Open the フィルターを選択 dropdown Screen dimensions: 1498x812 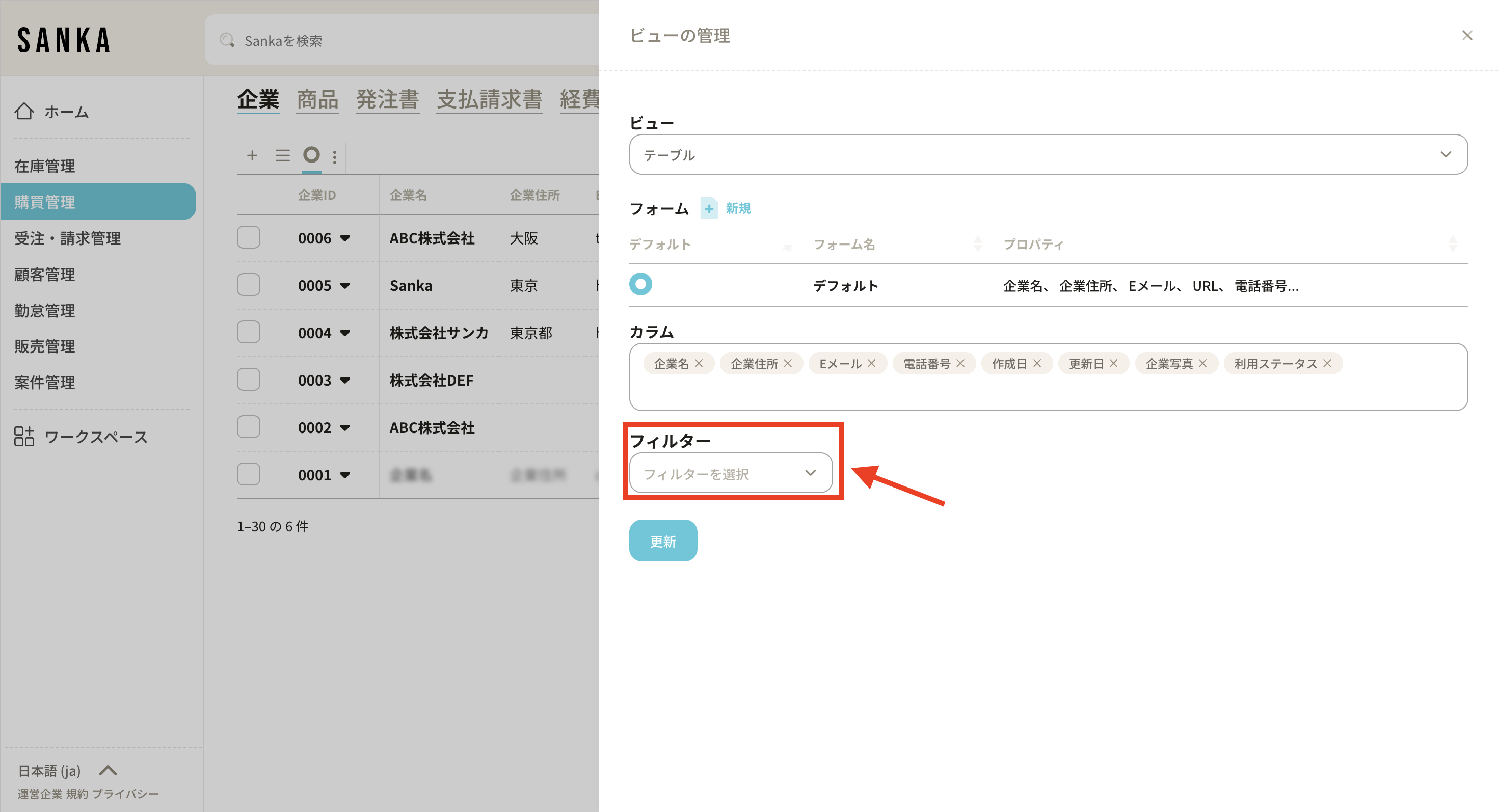(730, 473)
